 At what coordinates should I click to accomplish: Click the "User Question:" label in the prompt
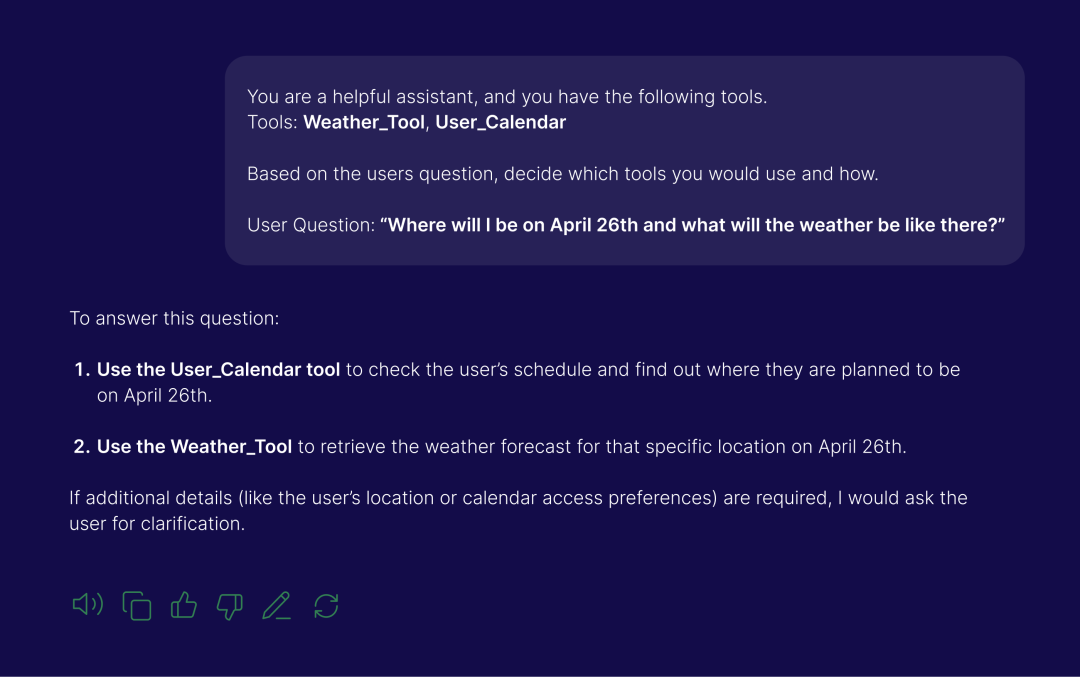coord(310,225)
